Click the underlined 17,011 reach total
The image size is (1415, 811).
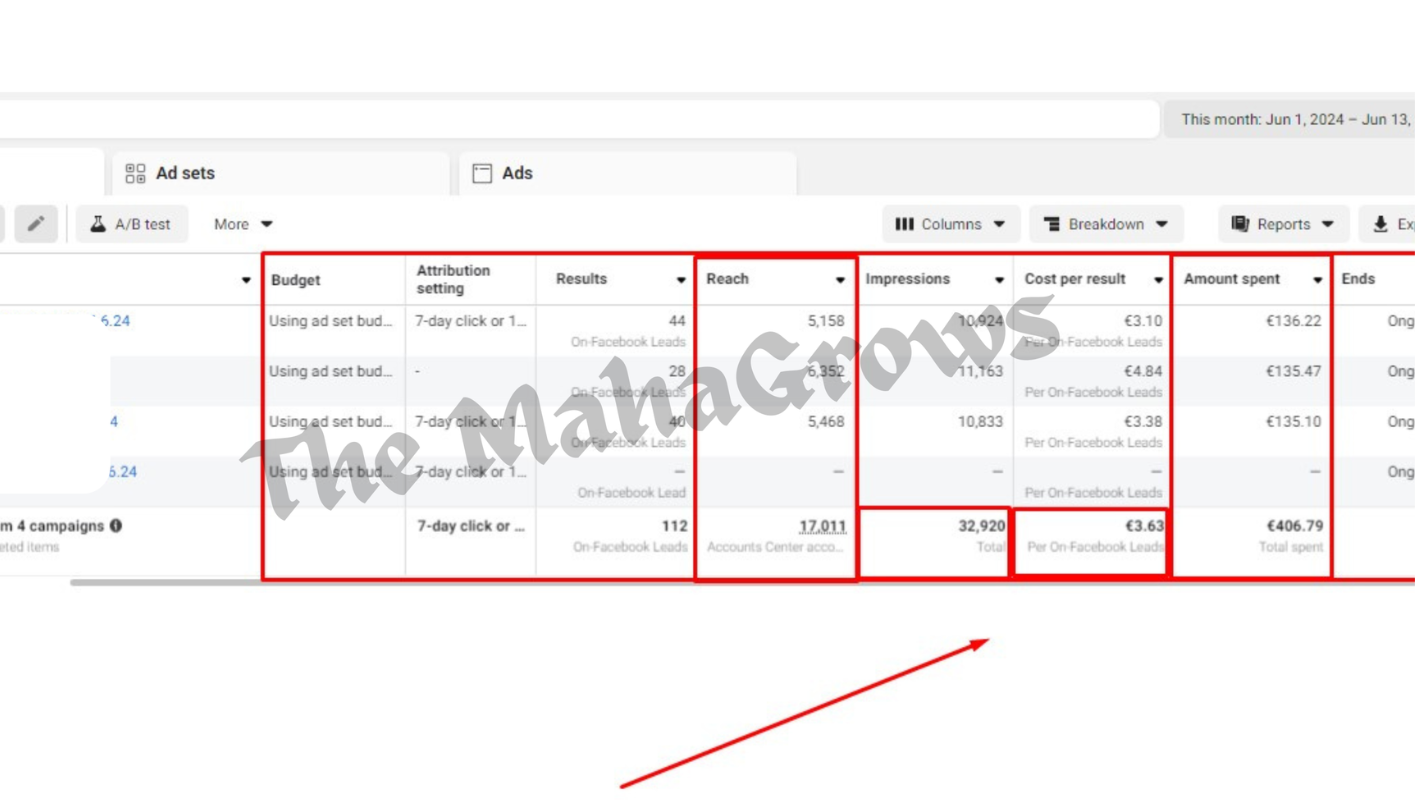(x=822, y=526)
